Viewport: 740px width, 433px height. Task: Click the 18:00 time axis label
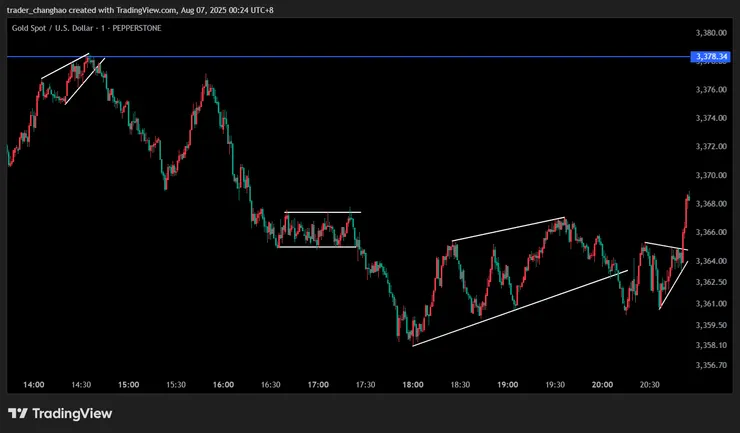coord(413,385)
